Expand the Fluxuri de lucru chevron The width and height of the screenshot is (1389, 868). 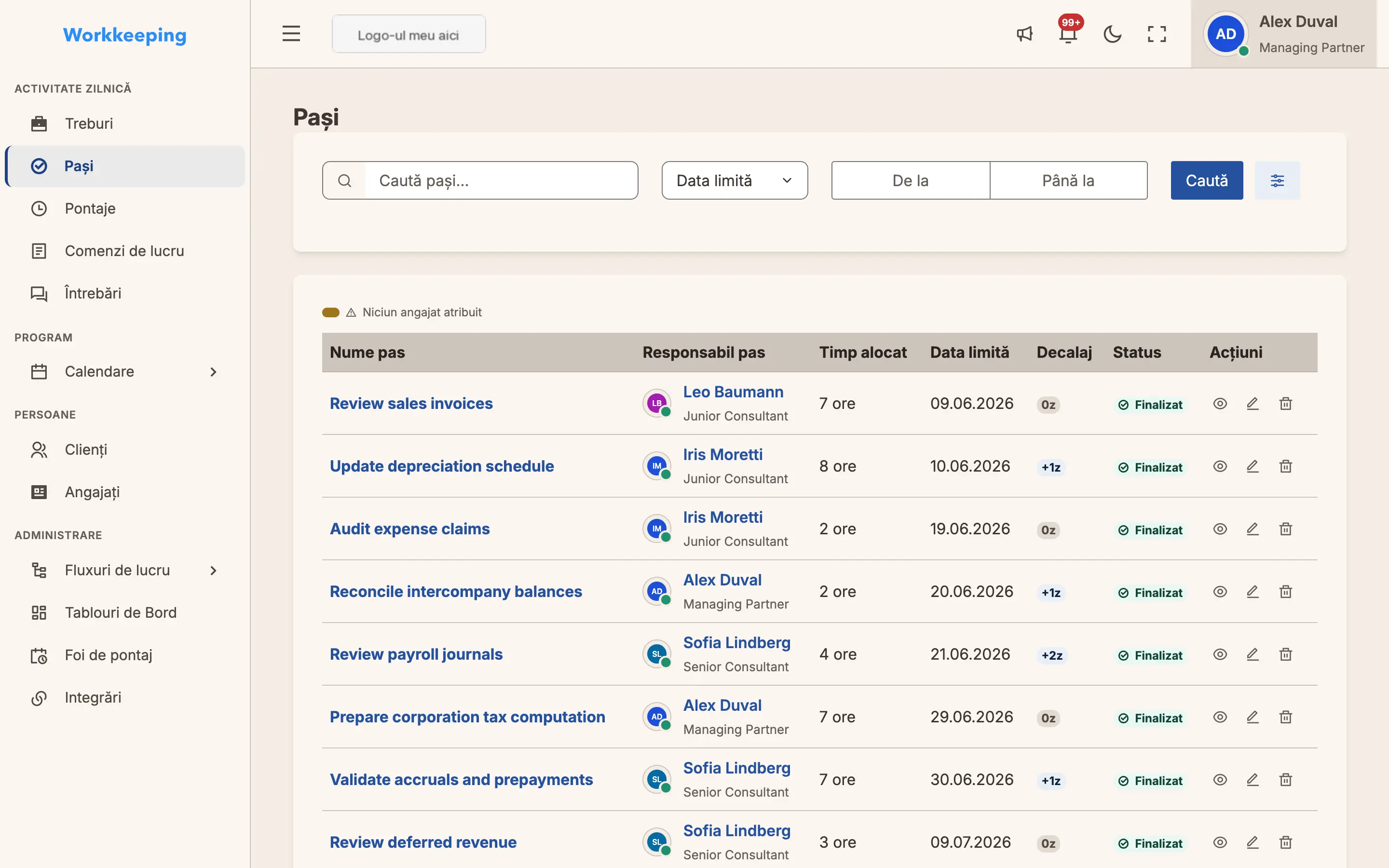click(x=213, y=570)
